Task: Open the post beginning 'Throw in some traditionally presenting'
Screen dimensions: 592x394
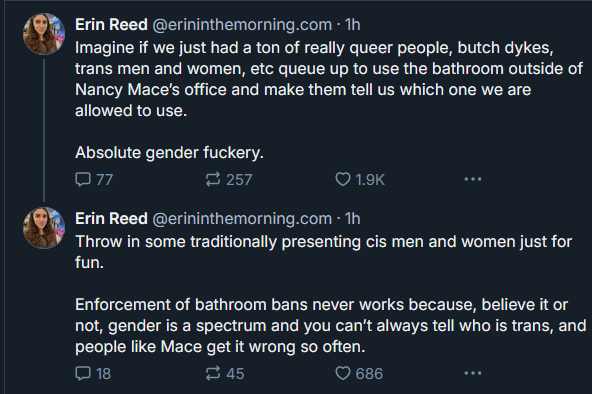Action: 330,294
